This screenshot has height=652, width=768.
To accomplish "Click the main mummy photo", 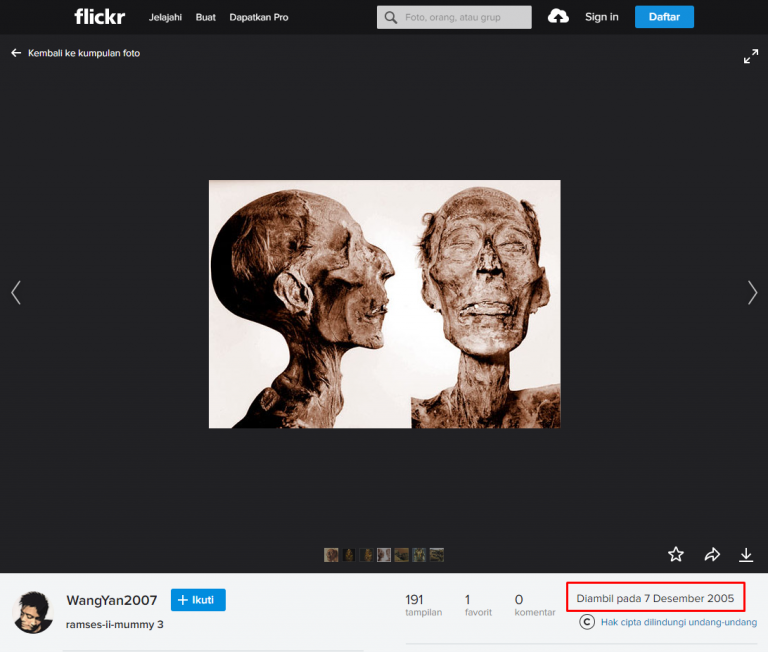I will click(x=384, y=304).
